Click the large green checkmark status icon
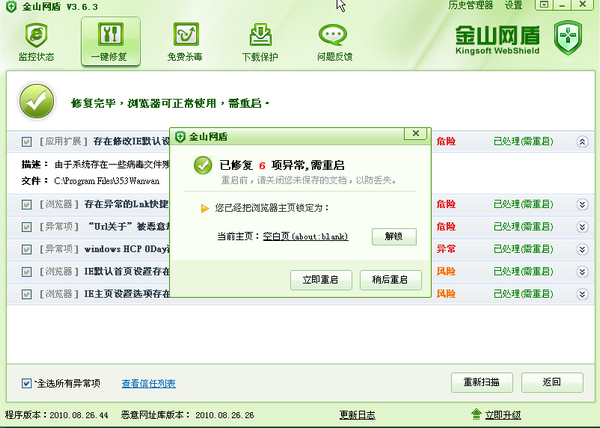 [37, 101]
